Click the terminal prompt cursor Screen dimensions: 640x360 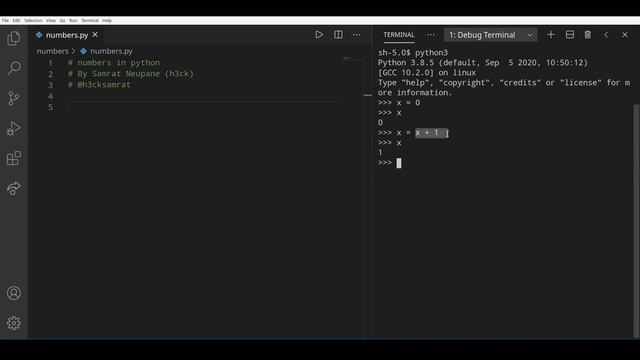point(399,163)
